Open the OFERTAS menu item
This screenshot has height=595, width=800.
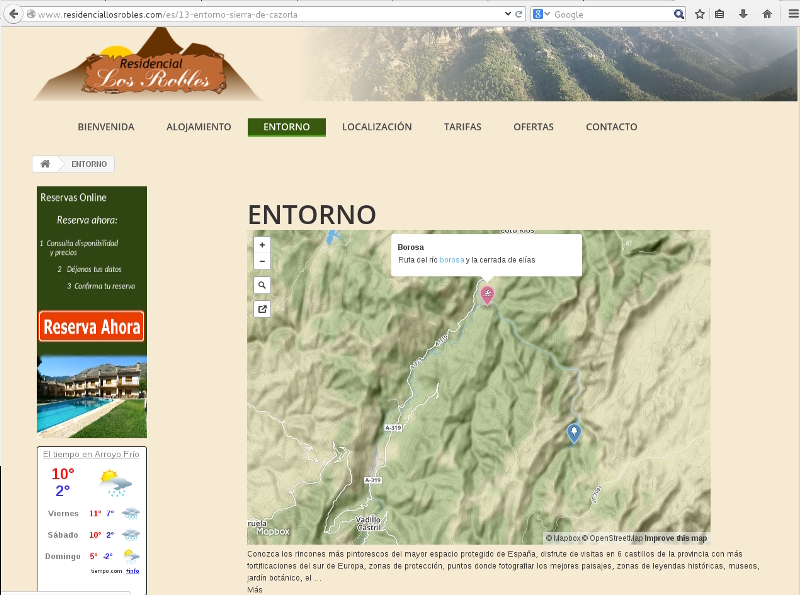click(533, 127)
